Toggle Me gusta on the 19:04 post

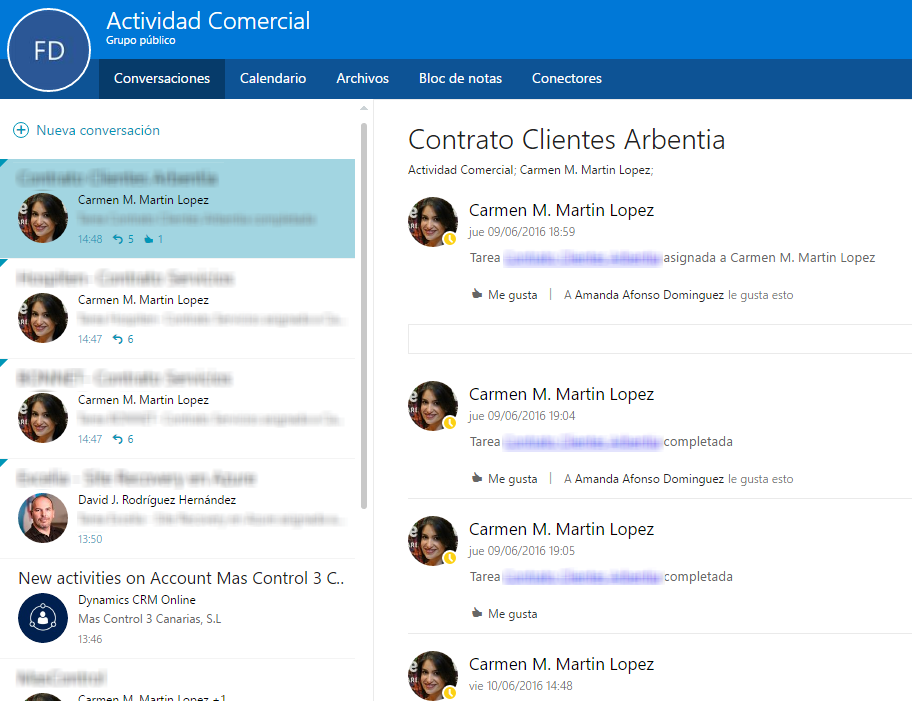(x=504, y=478)
